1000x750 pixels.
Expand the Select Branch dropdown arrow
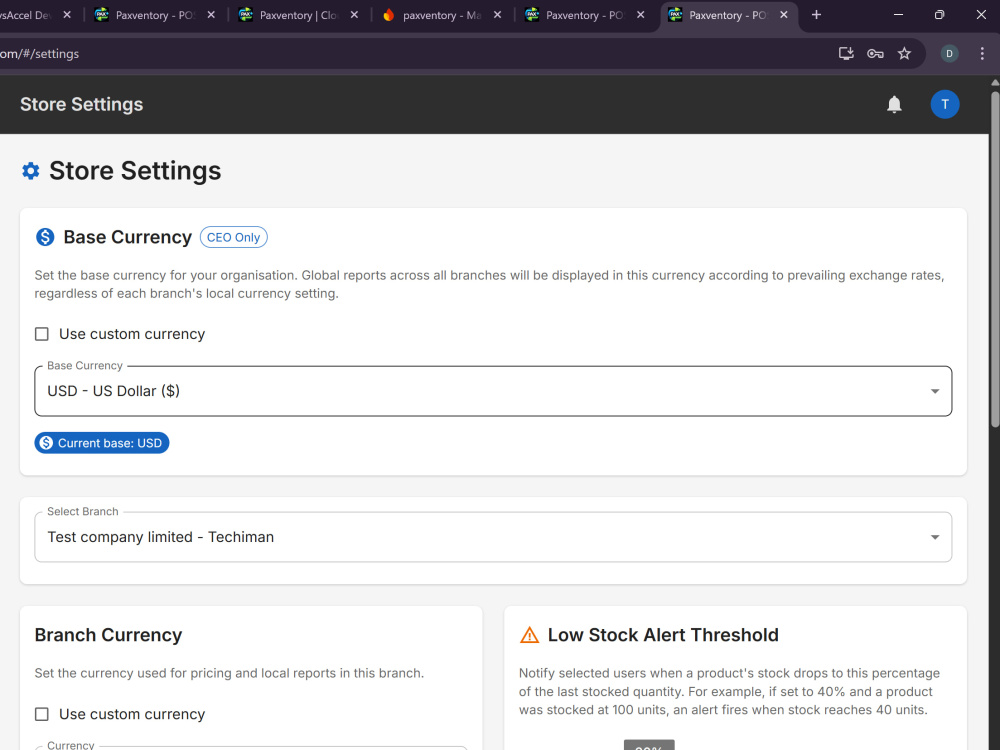(x=934, y=537)
